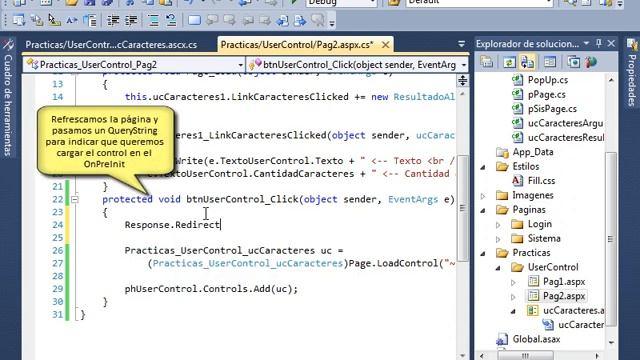640x360 pixels.
Task: Refresh the Solution Explorer
Action: (509, 62)
